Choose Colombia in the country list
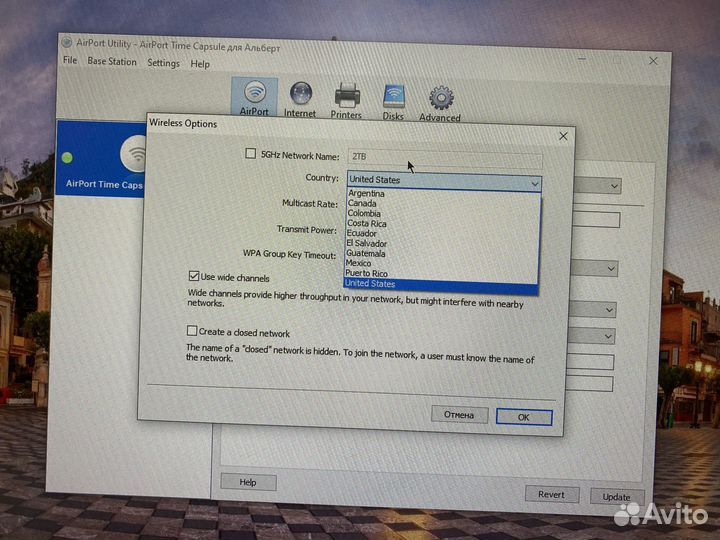 pos(443,214)
